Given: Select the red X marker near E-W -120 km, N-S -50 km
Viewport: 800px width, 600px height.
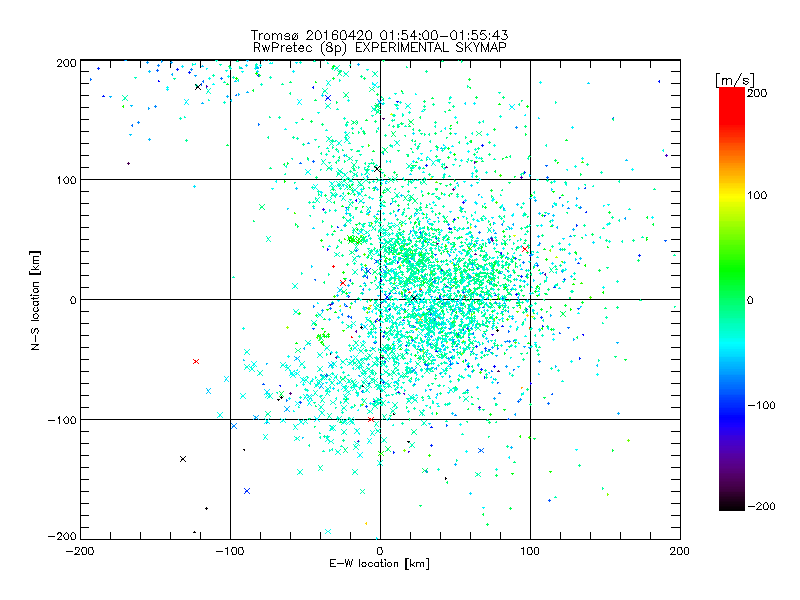Looking at the screenshot, I should pos(196,361).
